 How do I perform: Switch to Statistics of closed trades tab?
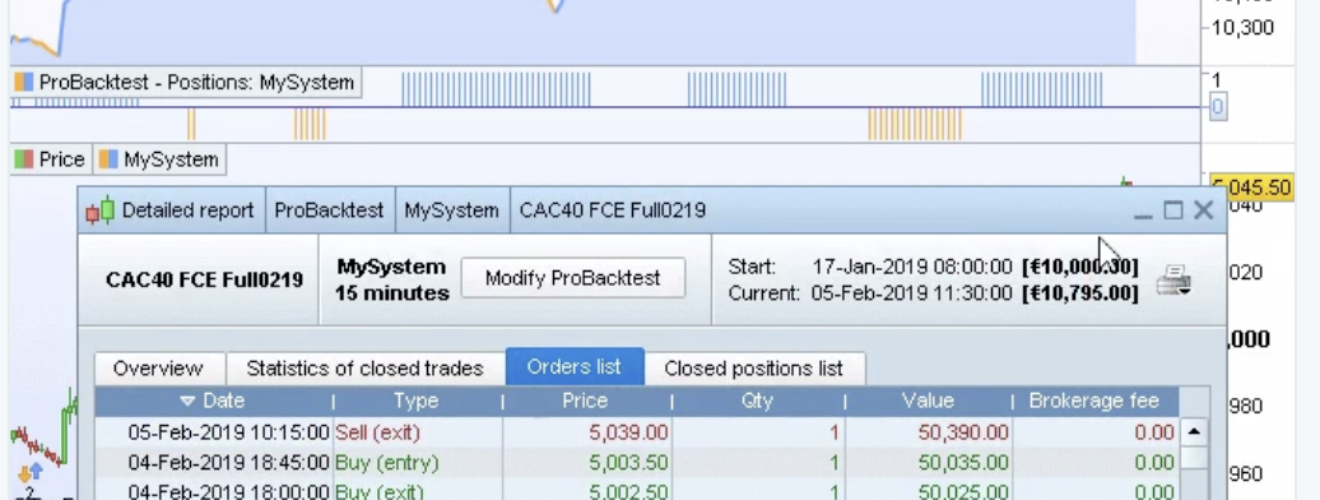point(365,368)
